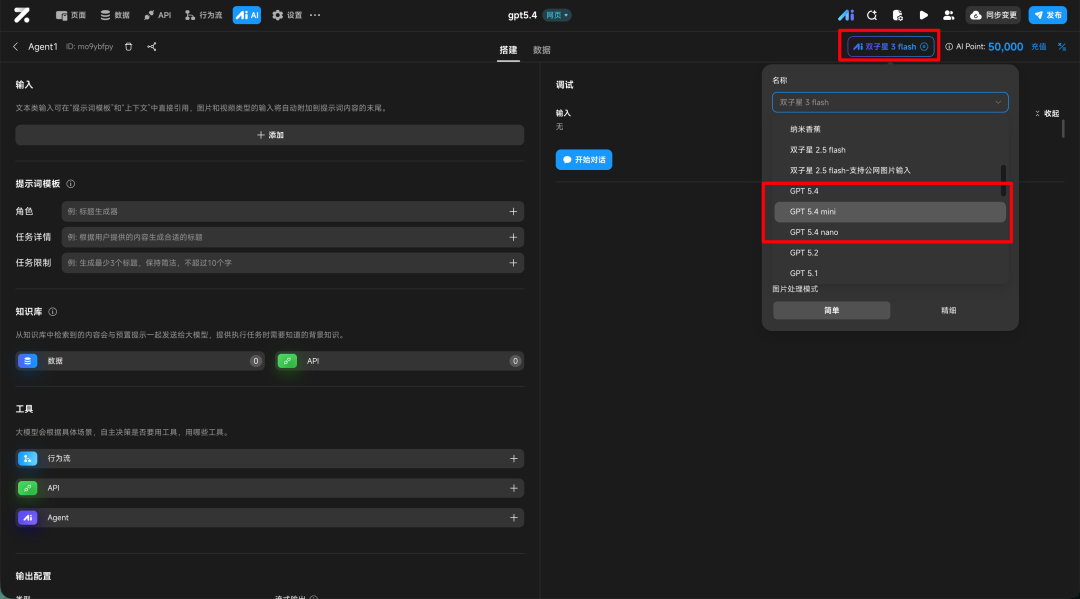This screenshot has height=599, width=1080.
Task: Select 双子星 2.5 flash-支持公网图片输入 option
Action: [x=889, y=171]
